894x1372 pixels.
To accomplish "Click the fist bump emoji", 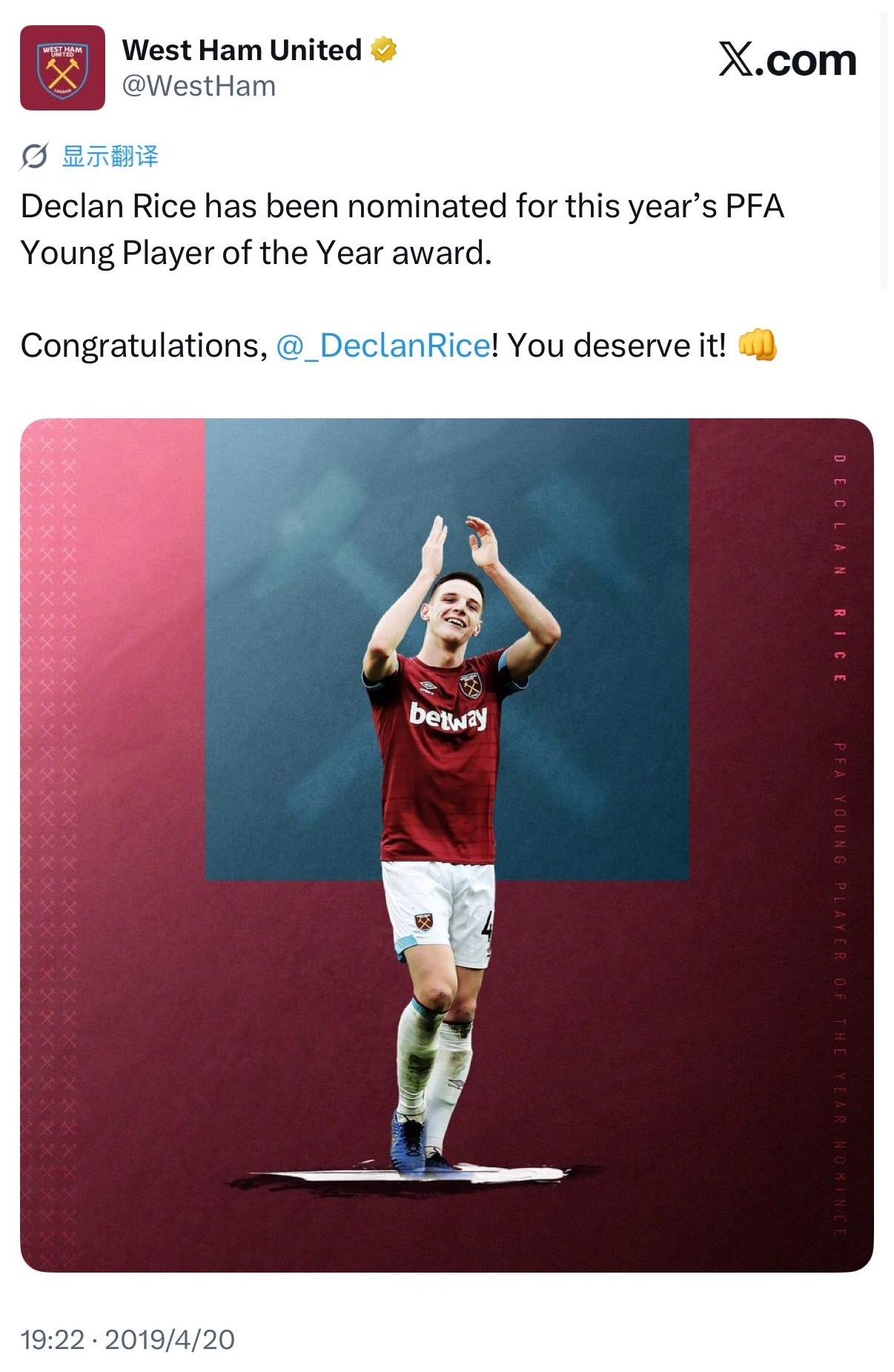I will pos(757,345).
